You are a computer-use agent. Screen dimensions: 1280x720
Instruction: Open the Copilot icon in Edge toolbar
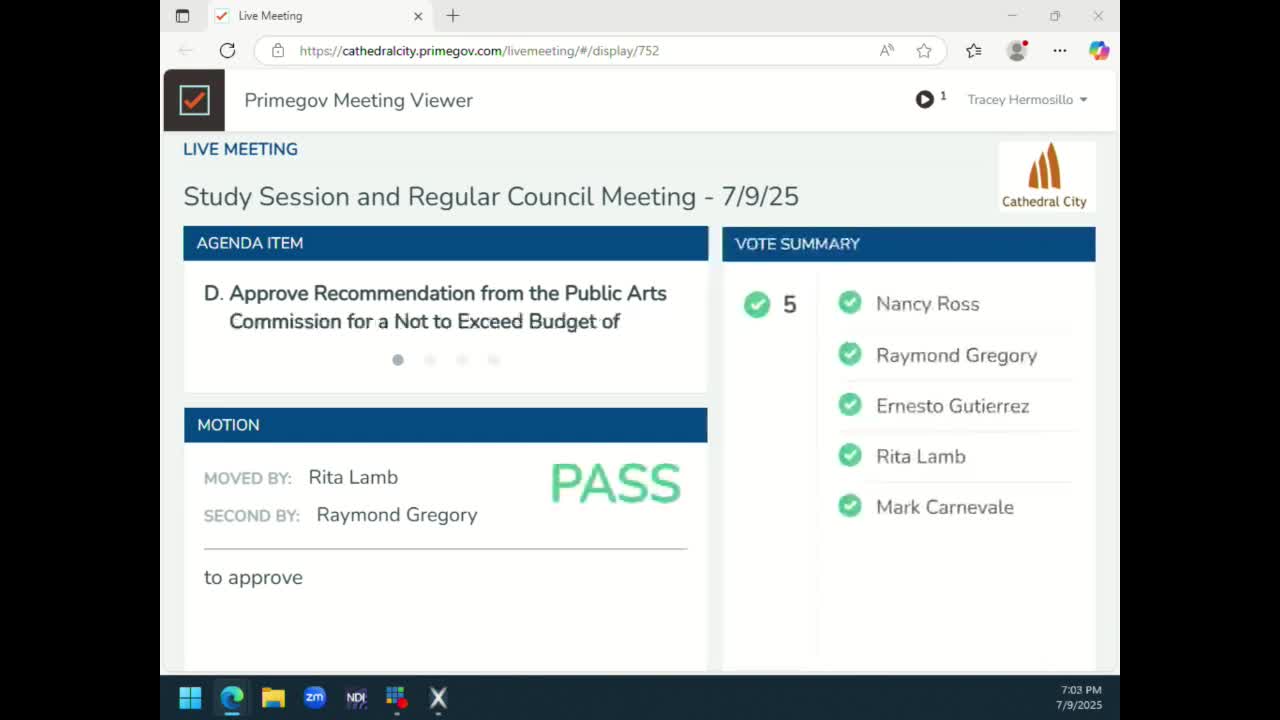pyautogui.click(x=1099, y=51)
